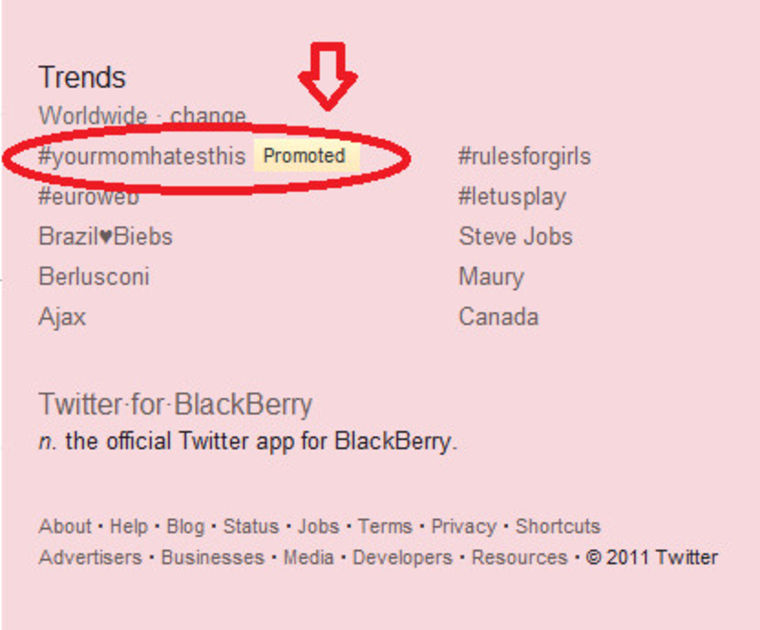Open the Twitter for BlackBerry heading link
Image resolution: width=760 pixels, height=630 pixels.
(x=175, y=405)
